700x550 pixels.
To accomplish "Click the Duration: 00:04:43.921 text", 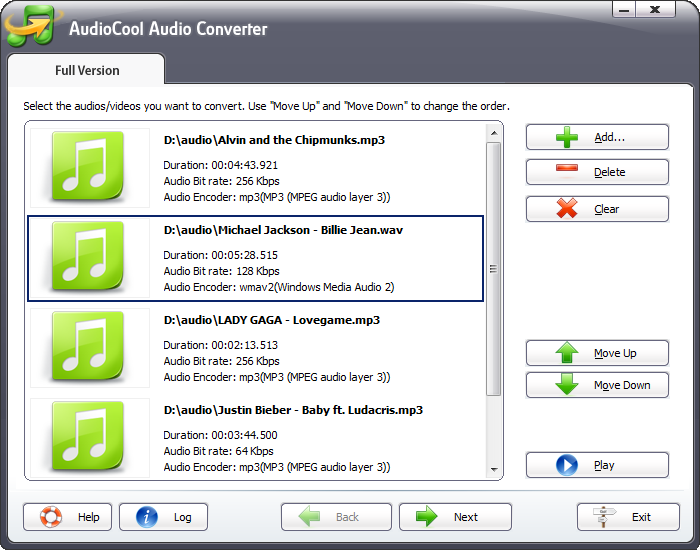I will coord(221,165).
